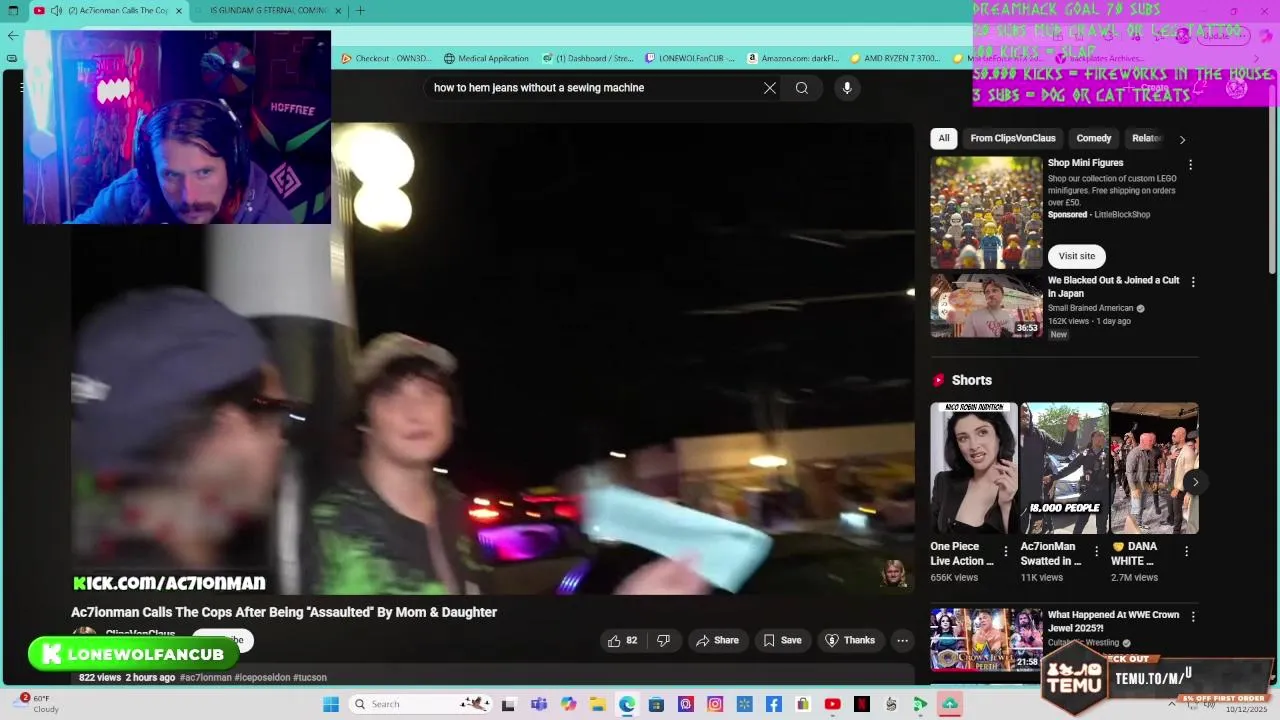Open options for the DANA WHITE short
This screenshot has height=720, width=1280.
1186,551
